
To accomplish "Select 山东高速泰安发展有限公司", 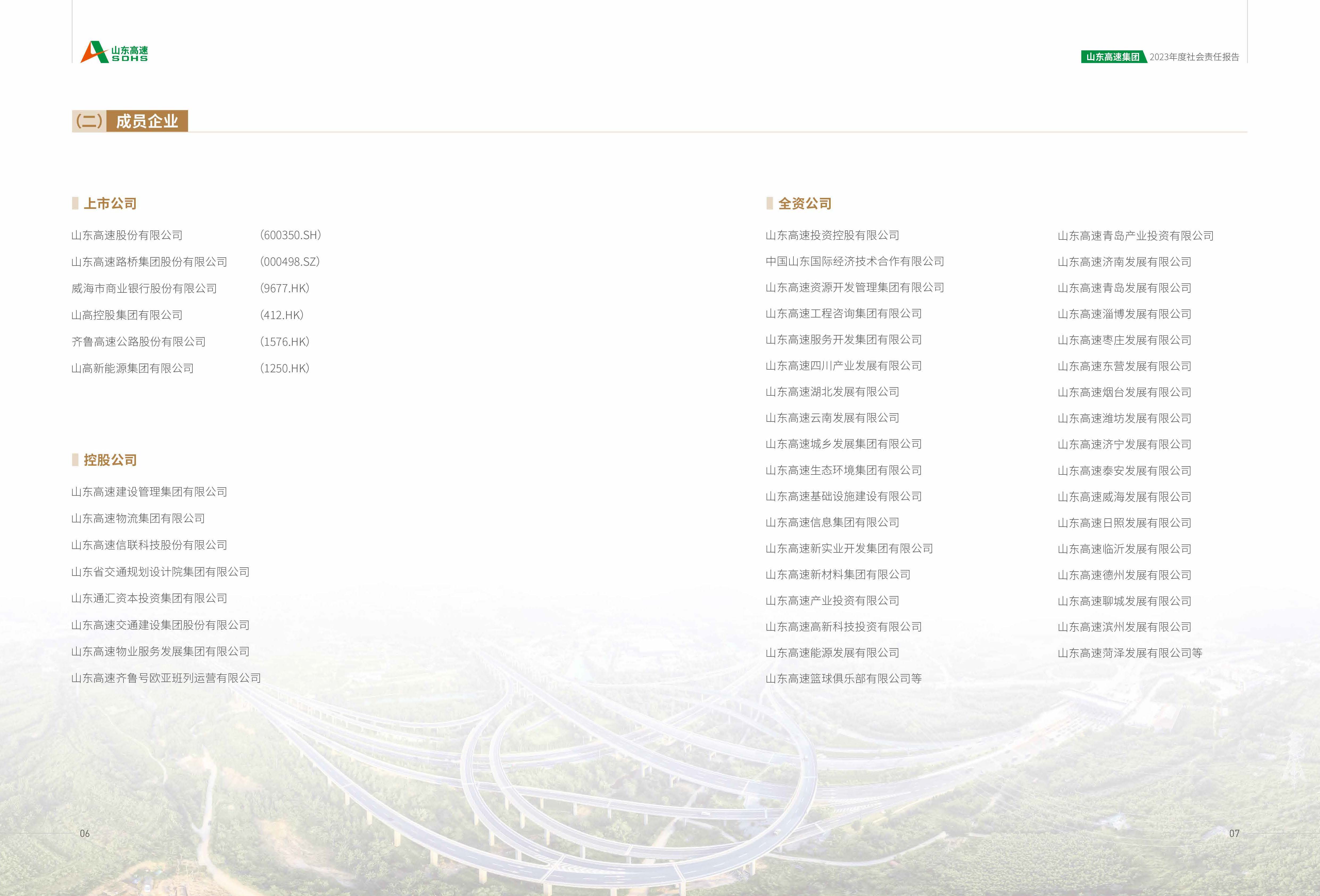I will click(x=1125, y=471).
